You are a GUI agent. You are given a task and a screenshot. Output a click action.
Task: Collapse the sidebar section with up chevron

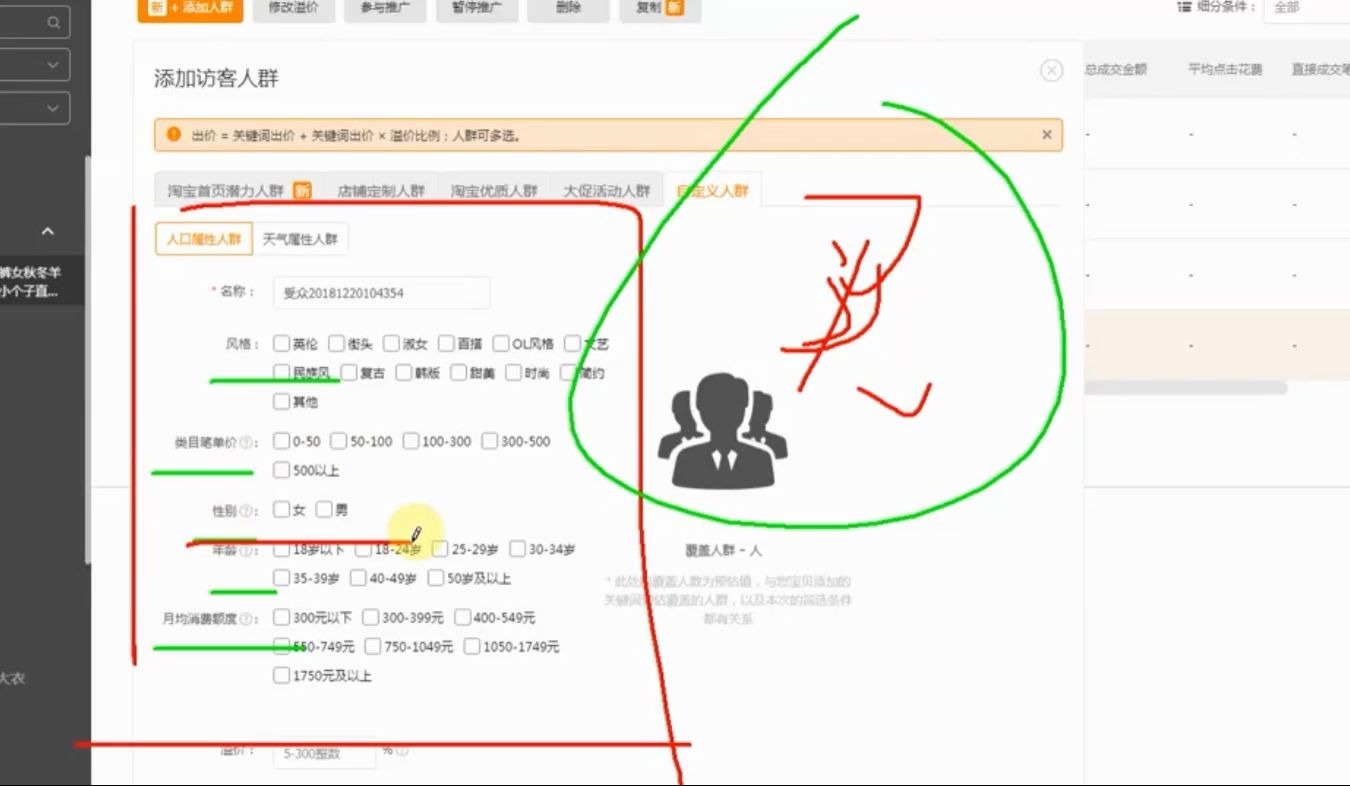[x=47, y=231]
